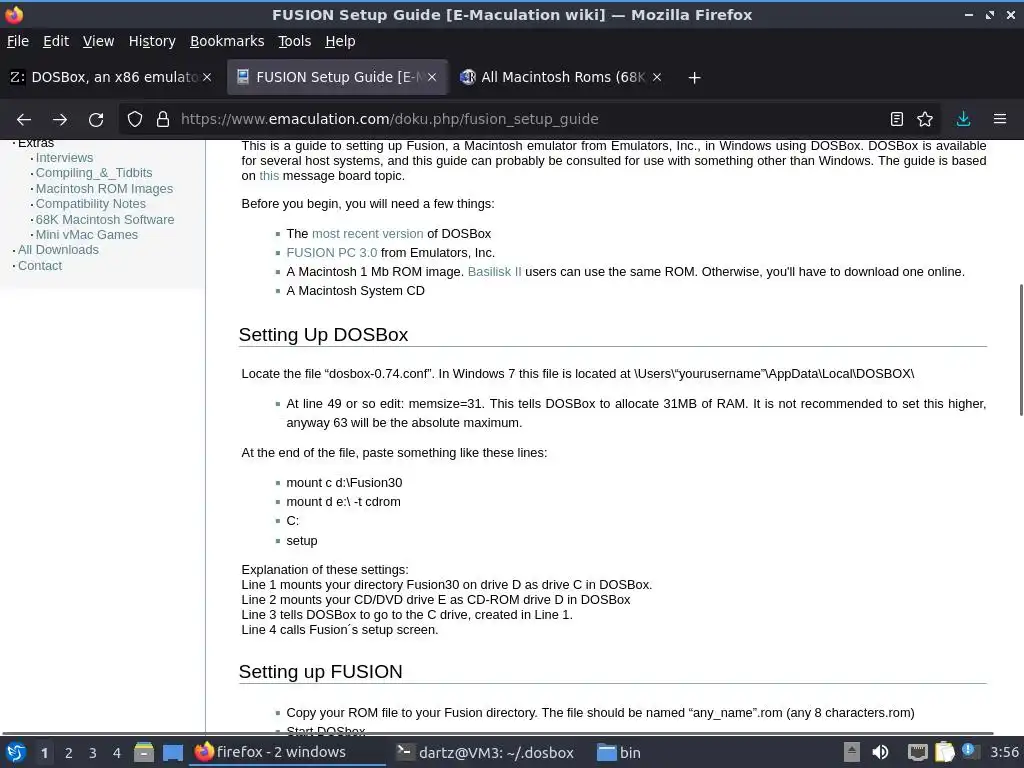The image size is (1024, 768).
Task: Select the FUSION Setup Guide tab
Action: (336, 77)
